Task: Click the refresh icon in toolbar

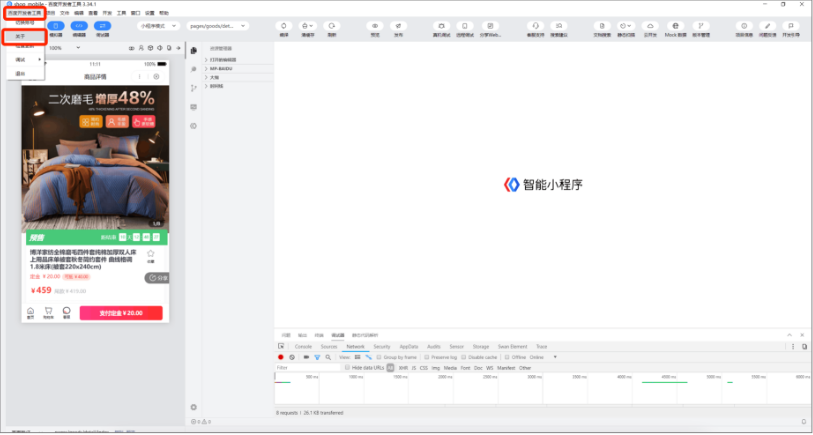Action: click(x=332, y=26)
